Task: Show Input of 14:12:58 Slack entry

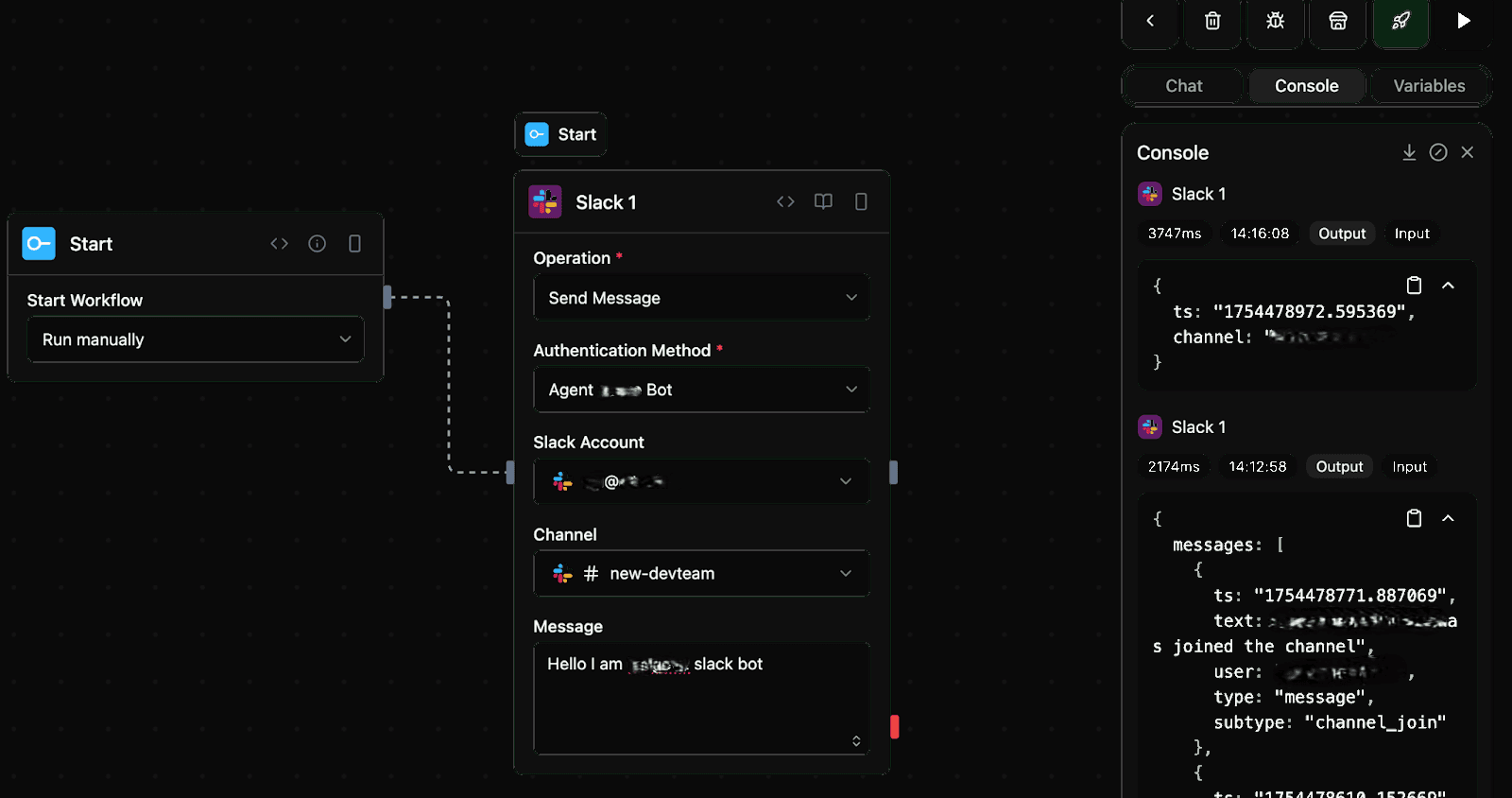Action: 1409,467
